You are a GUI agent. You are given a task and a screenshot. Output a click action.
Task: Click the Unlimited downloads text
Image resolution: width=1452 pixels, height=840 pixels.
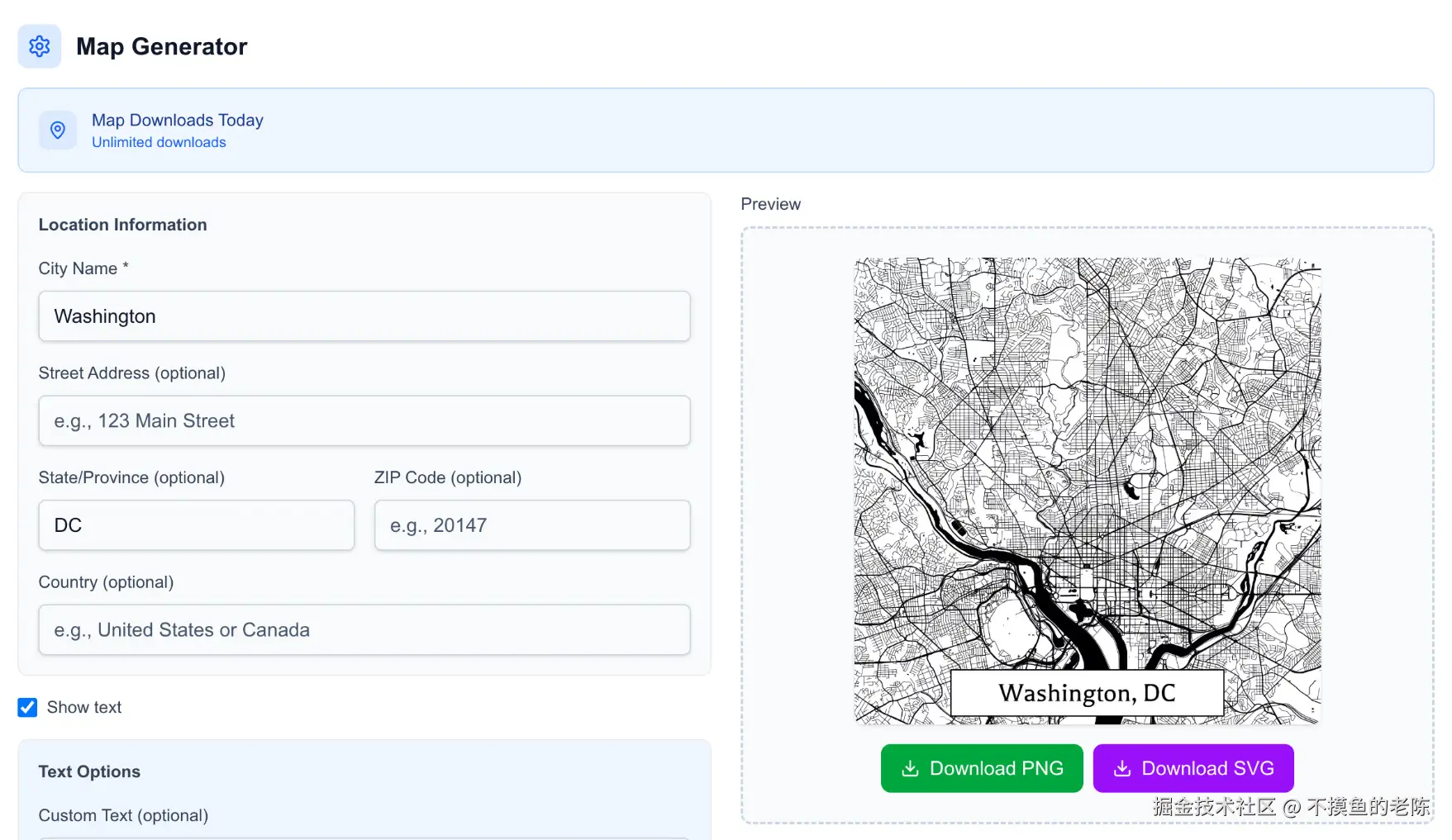coord(159,142)
